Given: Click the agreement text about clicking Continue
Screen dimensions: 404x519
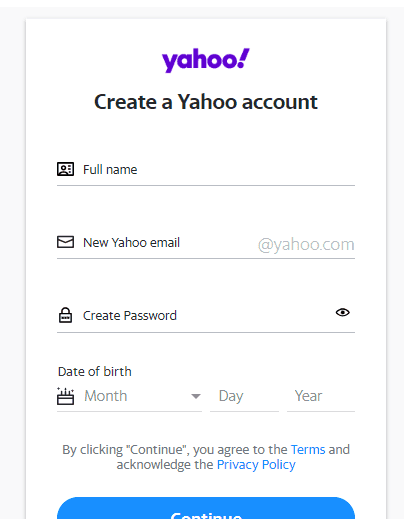Looking at the screenshot, I should click(206, 457).
